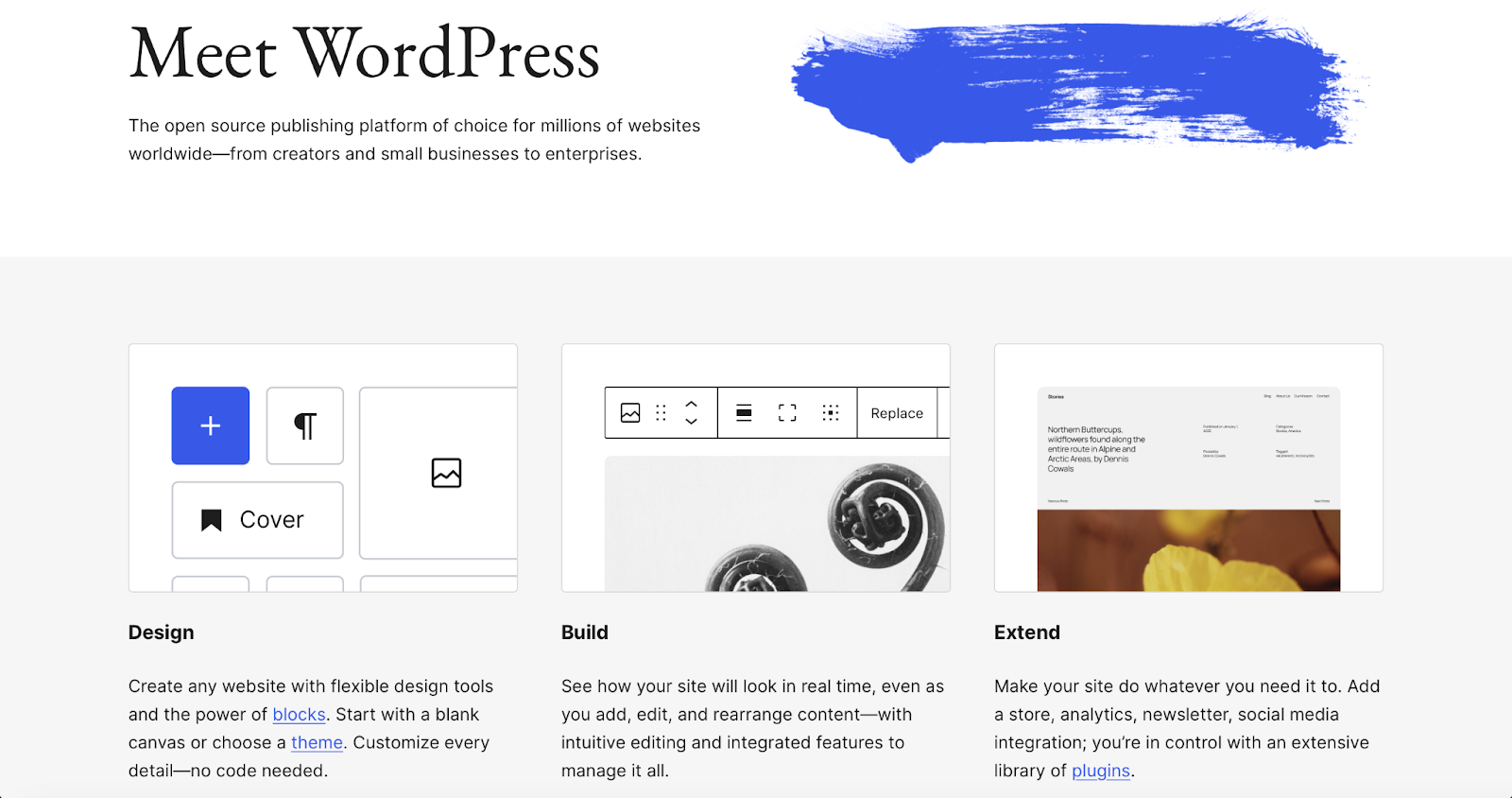Click the blue plus add-block icon

tap(211, 425)
